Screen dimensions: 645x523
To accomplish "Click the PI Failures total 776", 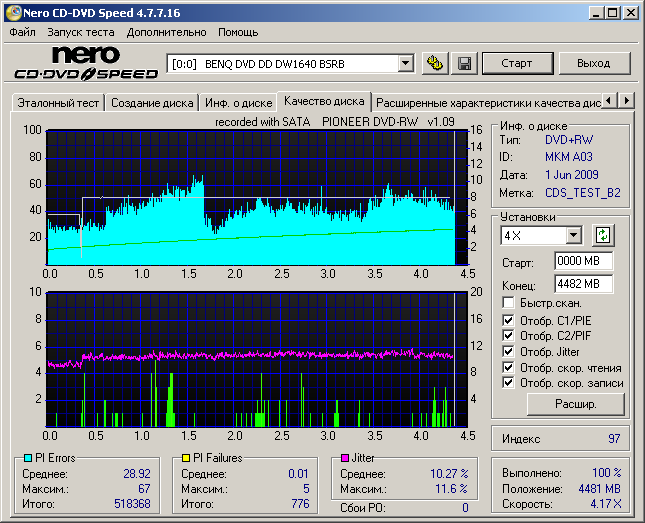I will coord(300,504).
